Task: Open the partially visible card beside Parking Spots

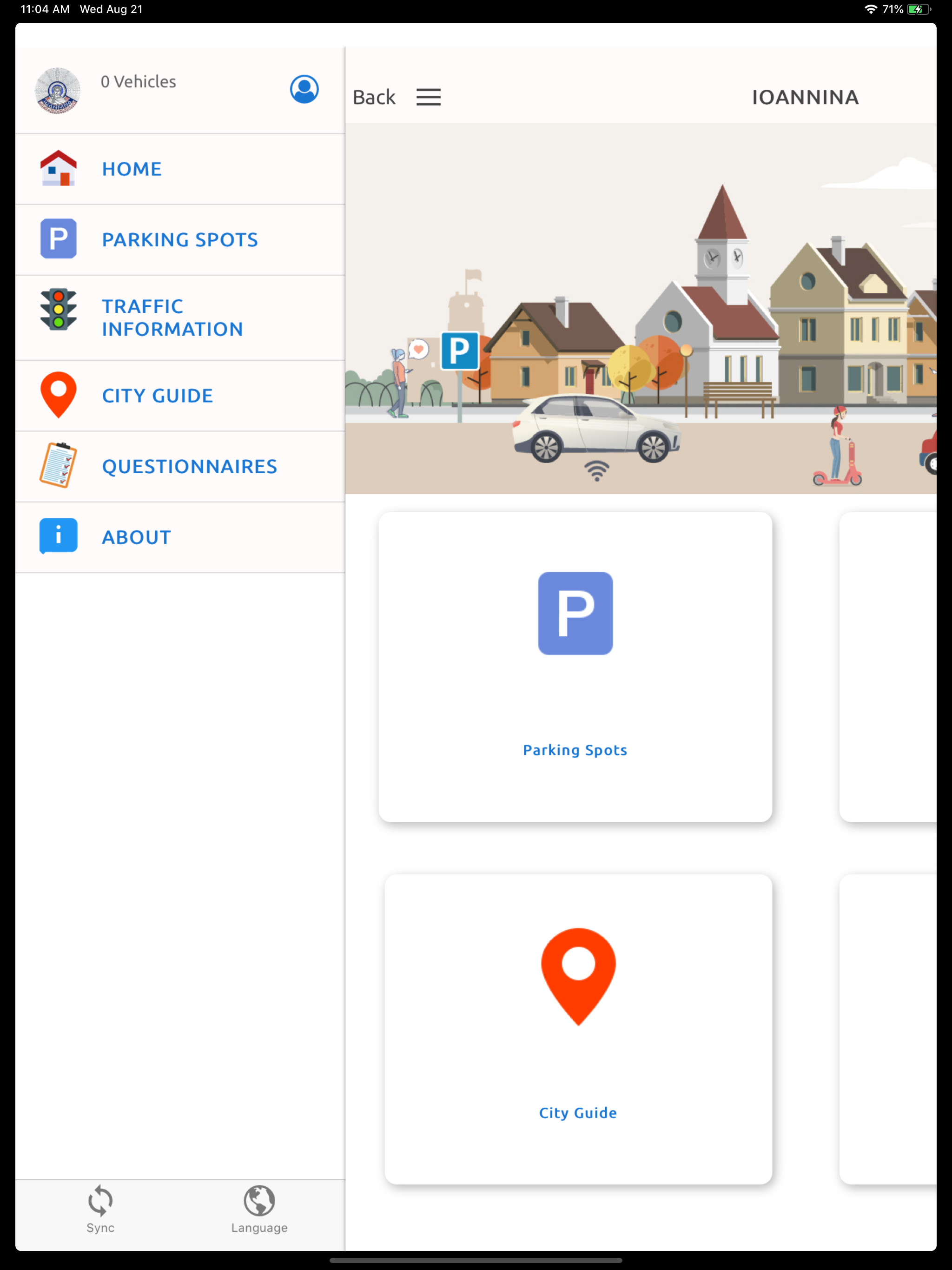Action: [888, 667]
